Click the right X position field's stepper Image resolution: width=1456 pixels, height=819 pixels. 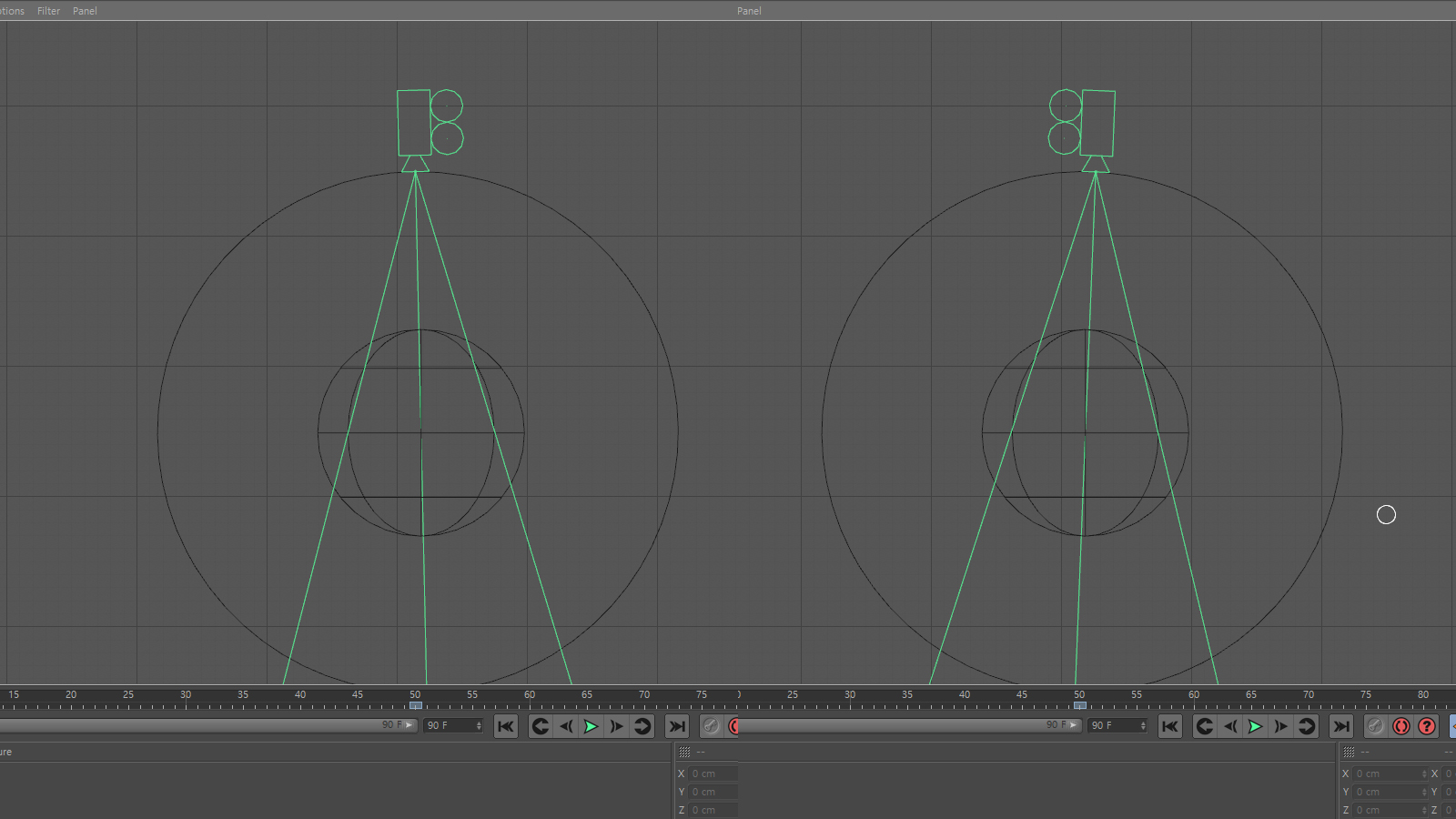pos(1424,773)
